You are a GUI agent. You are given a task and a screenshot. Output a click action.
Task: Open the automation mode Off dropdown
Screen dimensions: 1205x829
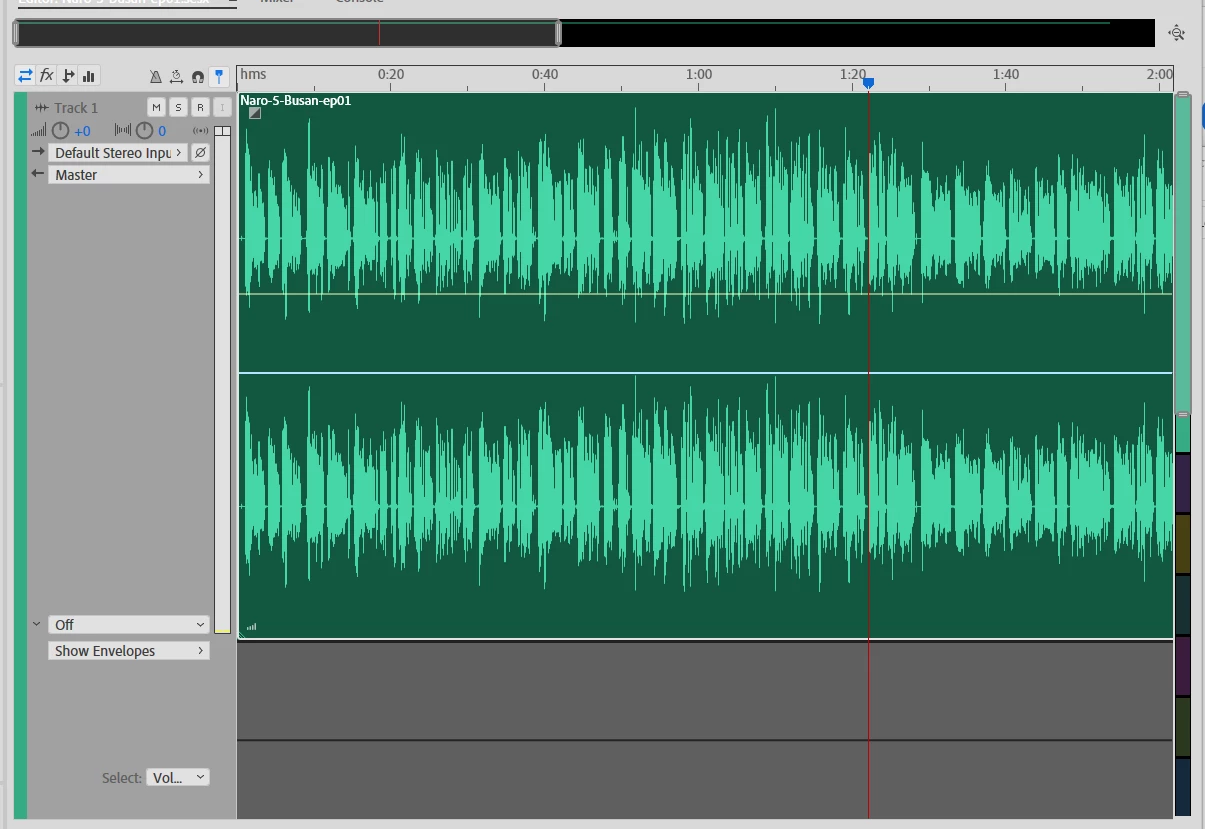[x=129, y=625]
